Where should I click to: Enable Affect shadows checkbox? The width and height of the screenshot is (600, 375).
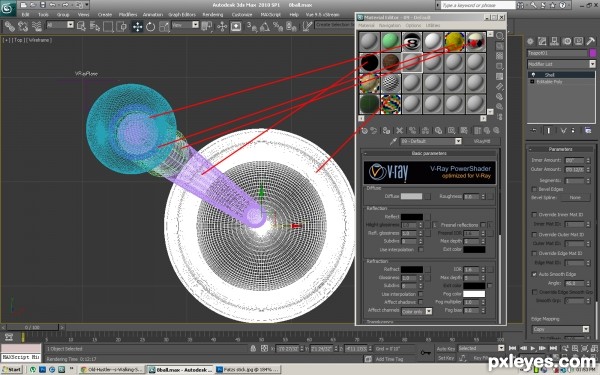[x=421, y=302]
